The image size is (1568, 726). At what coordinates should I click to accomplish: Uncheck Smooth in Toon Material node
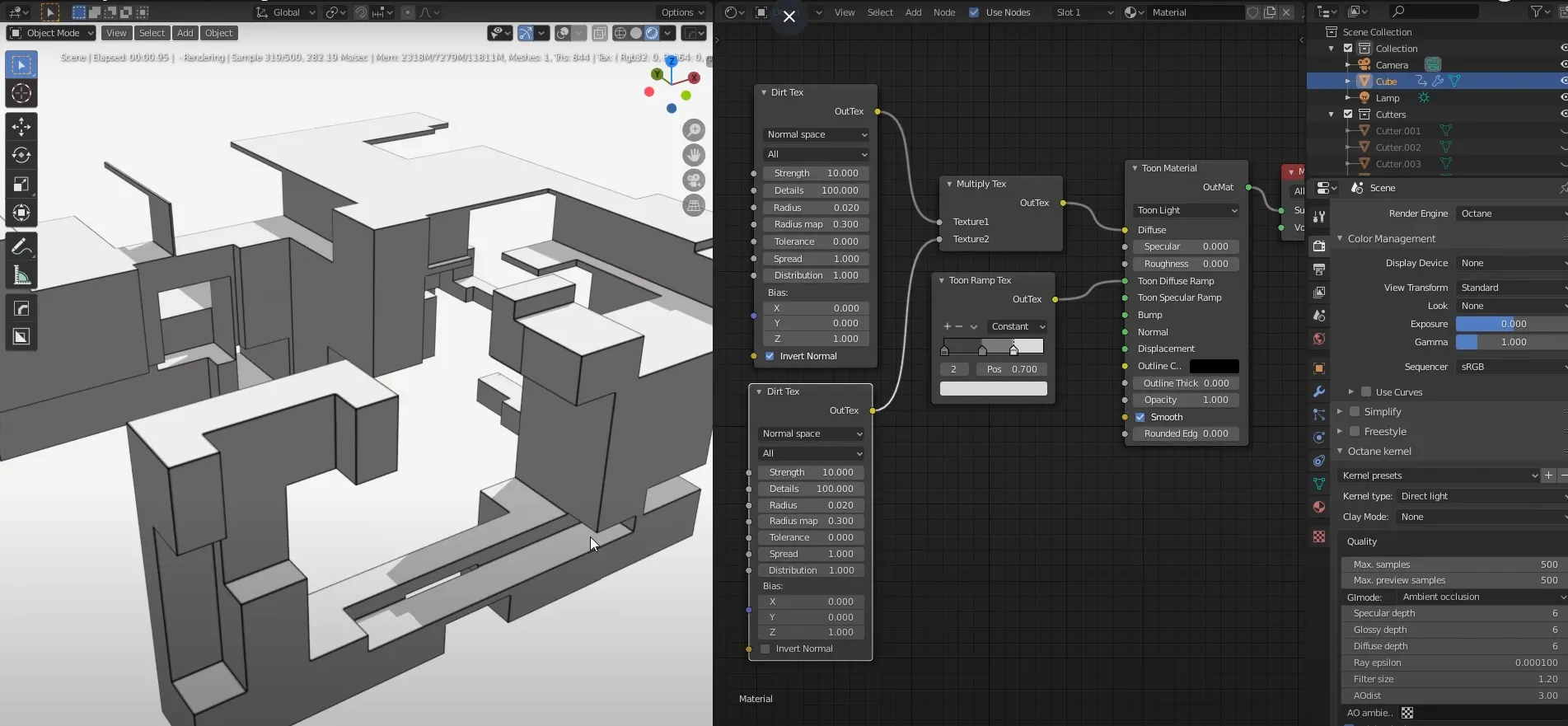pyautogui.click(x=1140, y=417)
